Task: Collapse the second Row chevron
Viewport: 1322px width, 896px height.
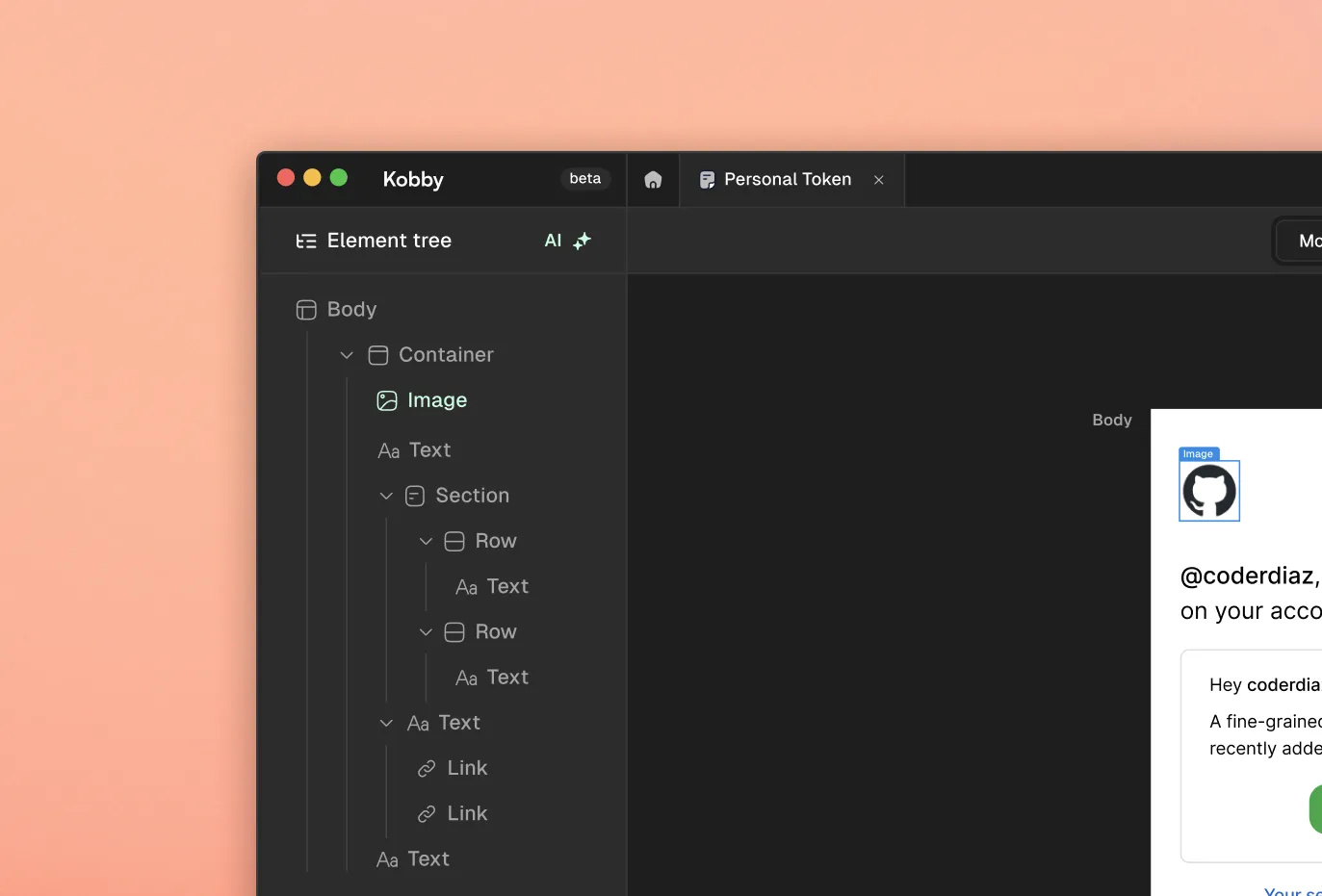Action: click(426, 632)
